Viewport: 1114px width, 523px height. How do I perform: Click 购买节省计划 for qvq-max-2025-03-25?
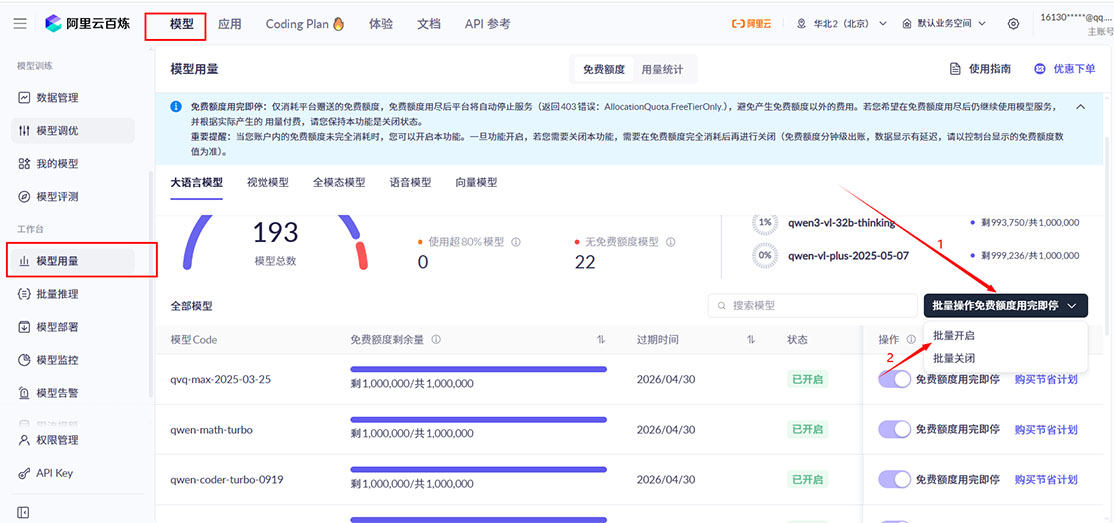point(1046,379)
